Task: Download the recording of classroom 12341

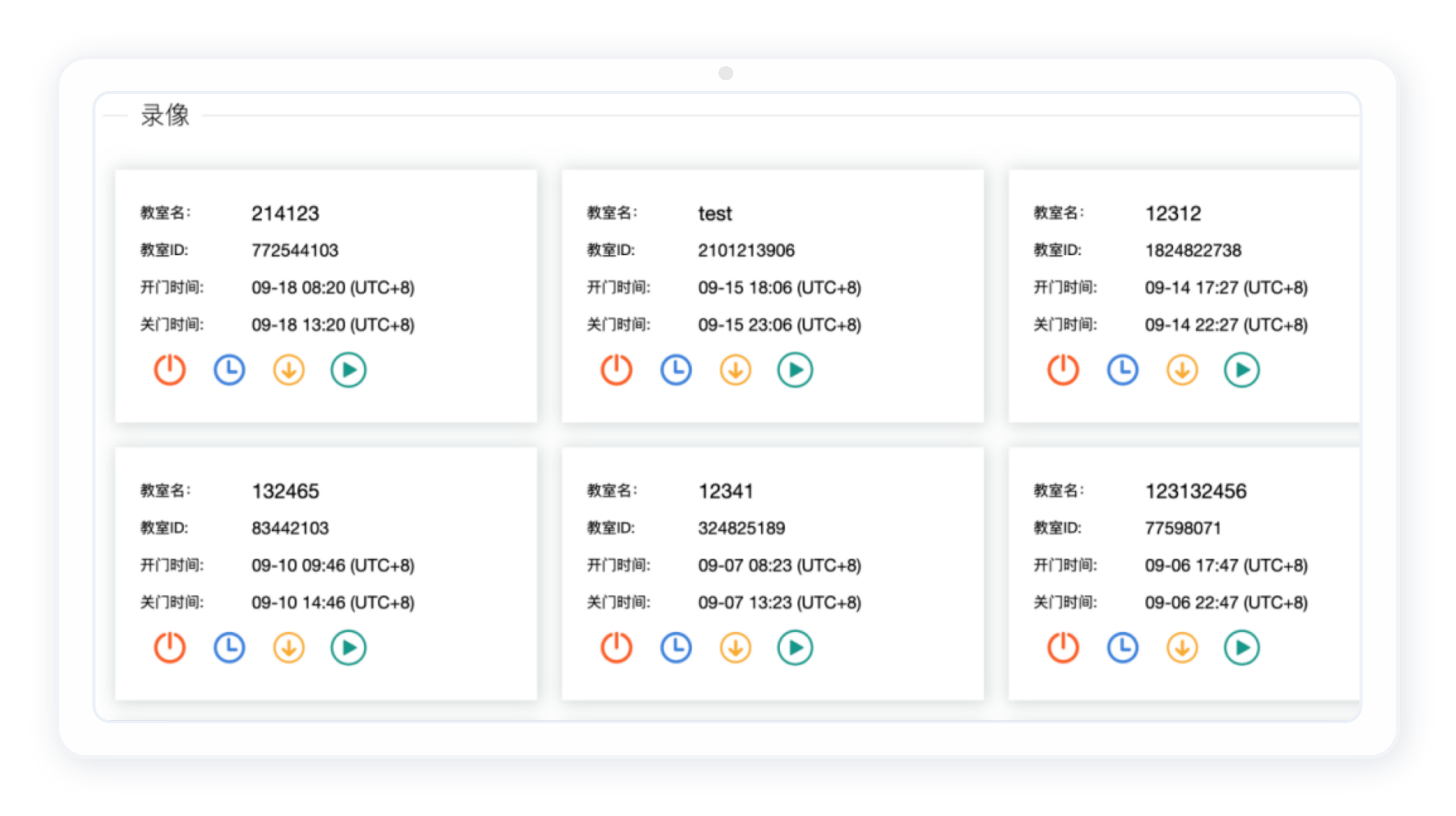Action: click(736, 647)
